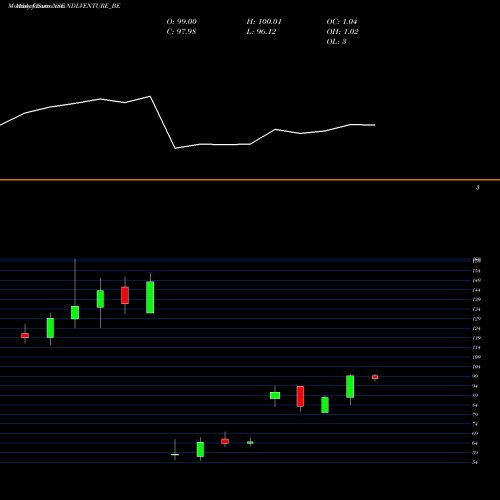Click the peak of the white indicator line

(150, 96)
